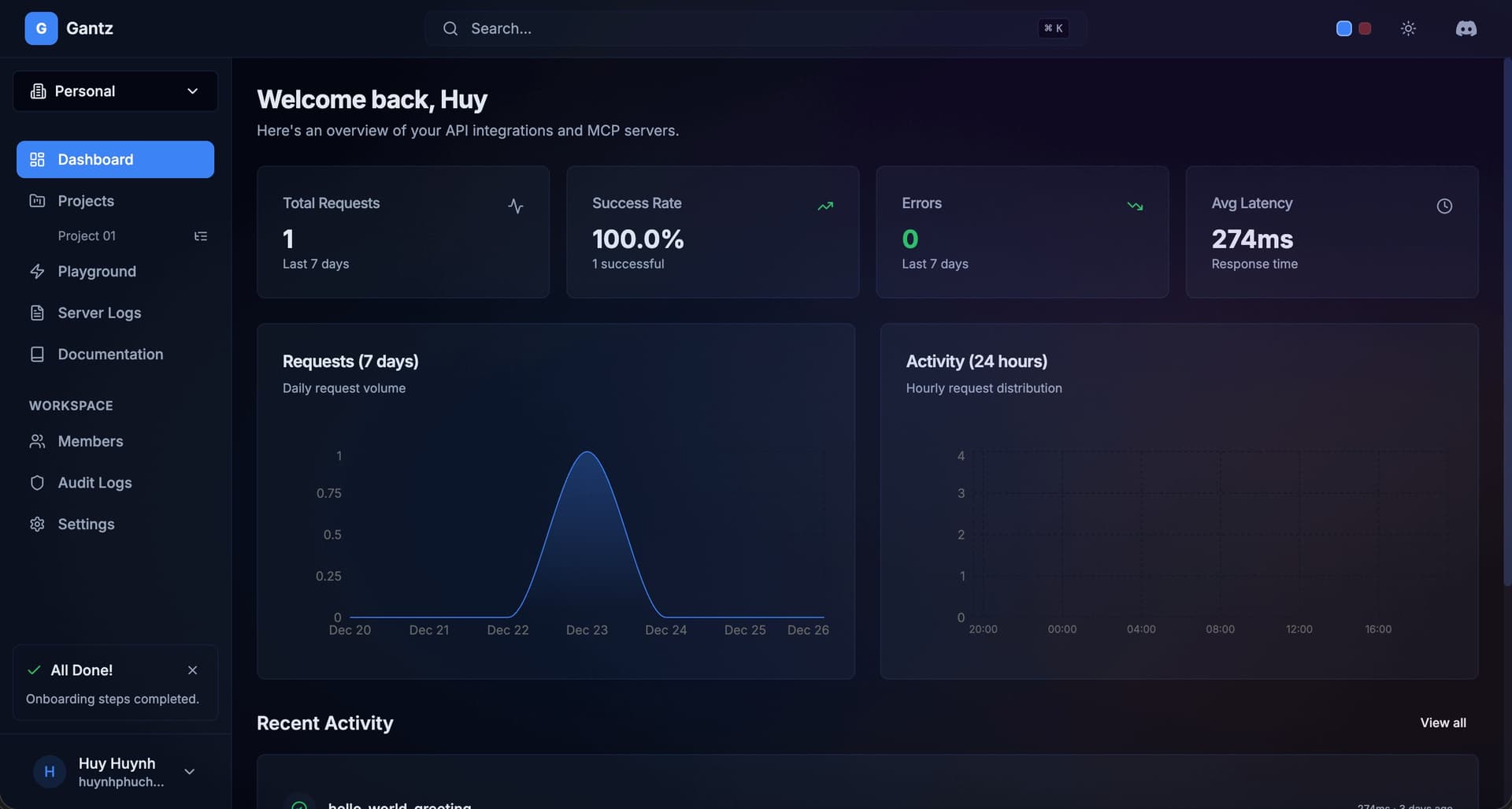Image resolution: width=1512 pixels, height=809 pixels.
Task: Click inside the Search input field
Action: pos(709,28)
